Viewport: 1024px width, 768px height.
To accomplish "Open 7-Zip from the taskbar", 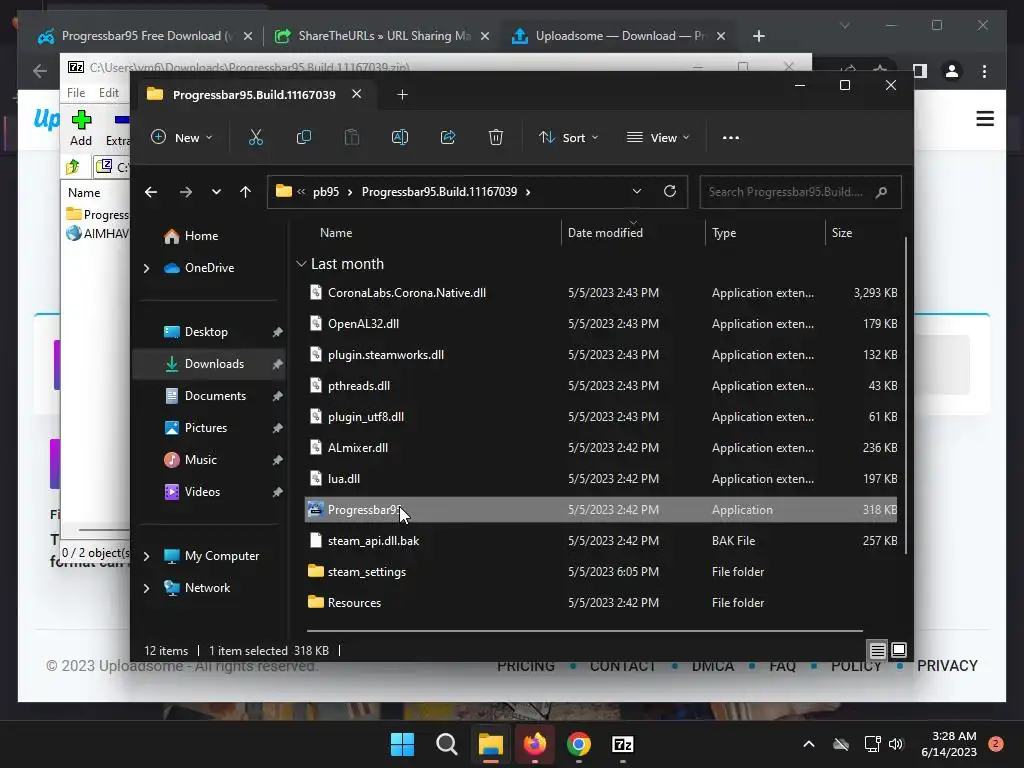I will pos(622,744).
